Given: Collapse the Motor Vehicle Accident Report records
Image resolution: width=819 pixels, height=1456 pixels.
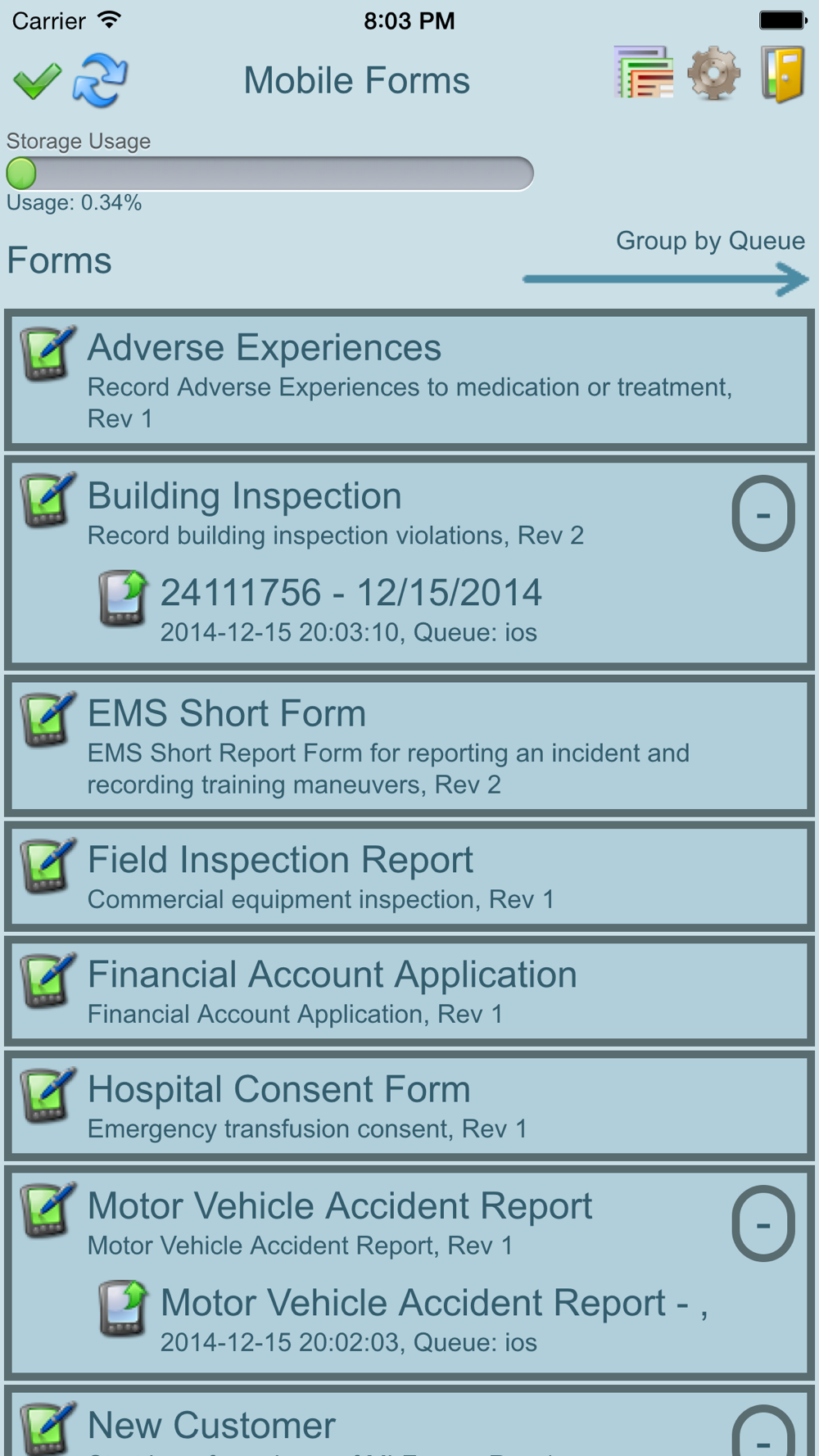Looking at the screenshot, I should (x=762, y=1223).
